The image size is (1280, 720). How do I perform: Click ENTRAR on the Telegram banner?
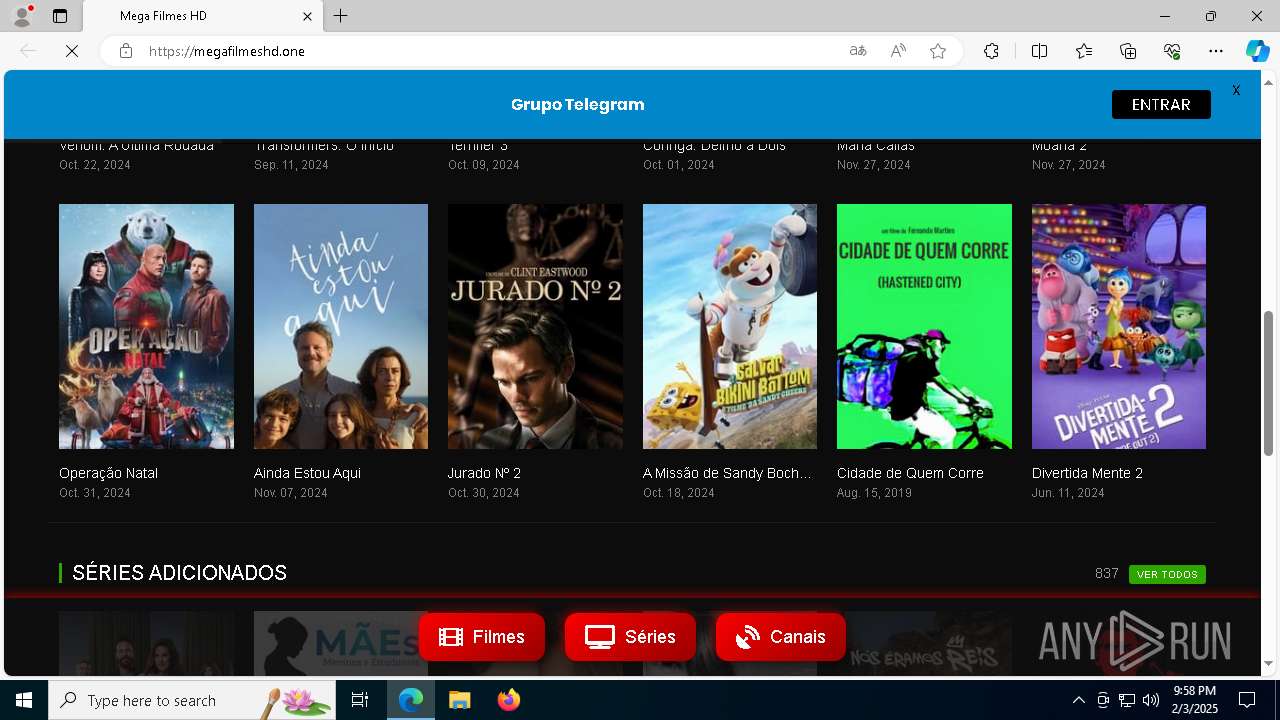pyautogui.click(x=1161, y=104)
